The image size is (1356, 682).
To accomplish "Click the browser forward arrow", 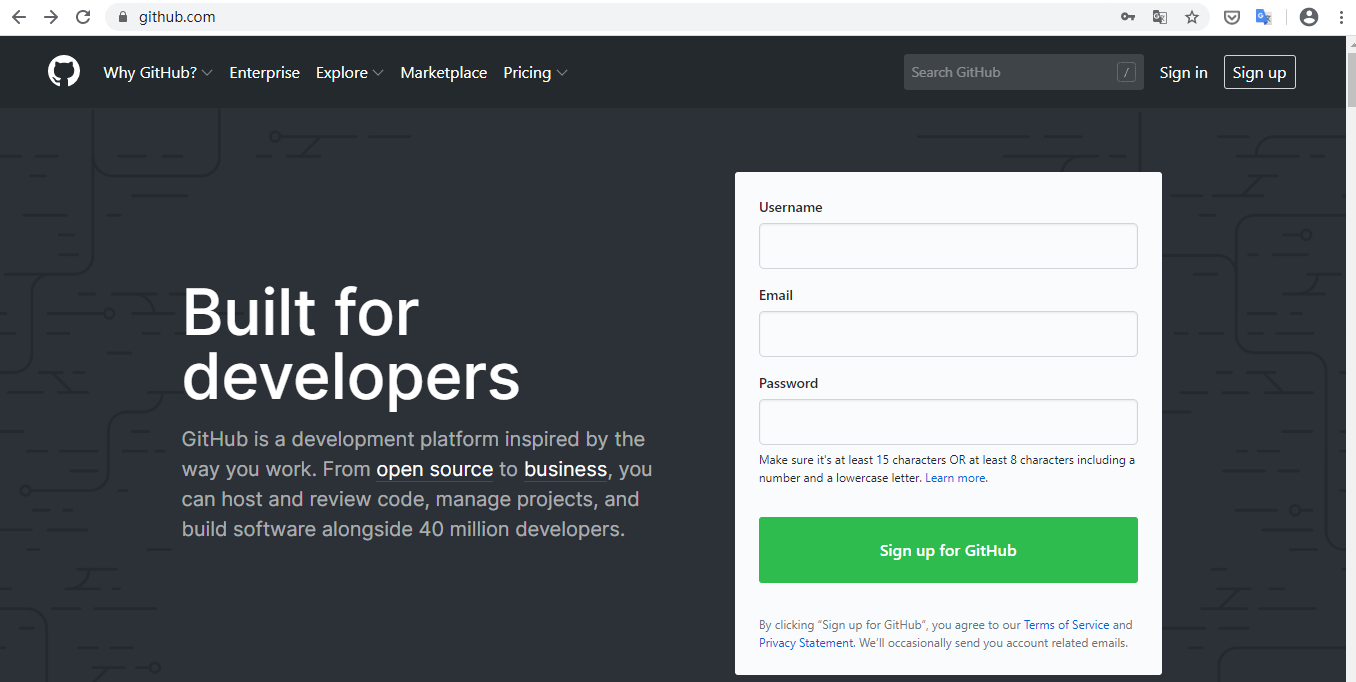I will click(51, 17).
